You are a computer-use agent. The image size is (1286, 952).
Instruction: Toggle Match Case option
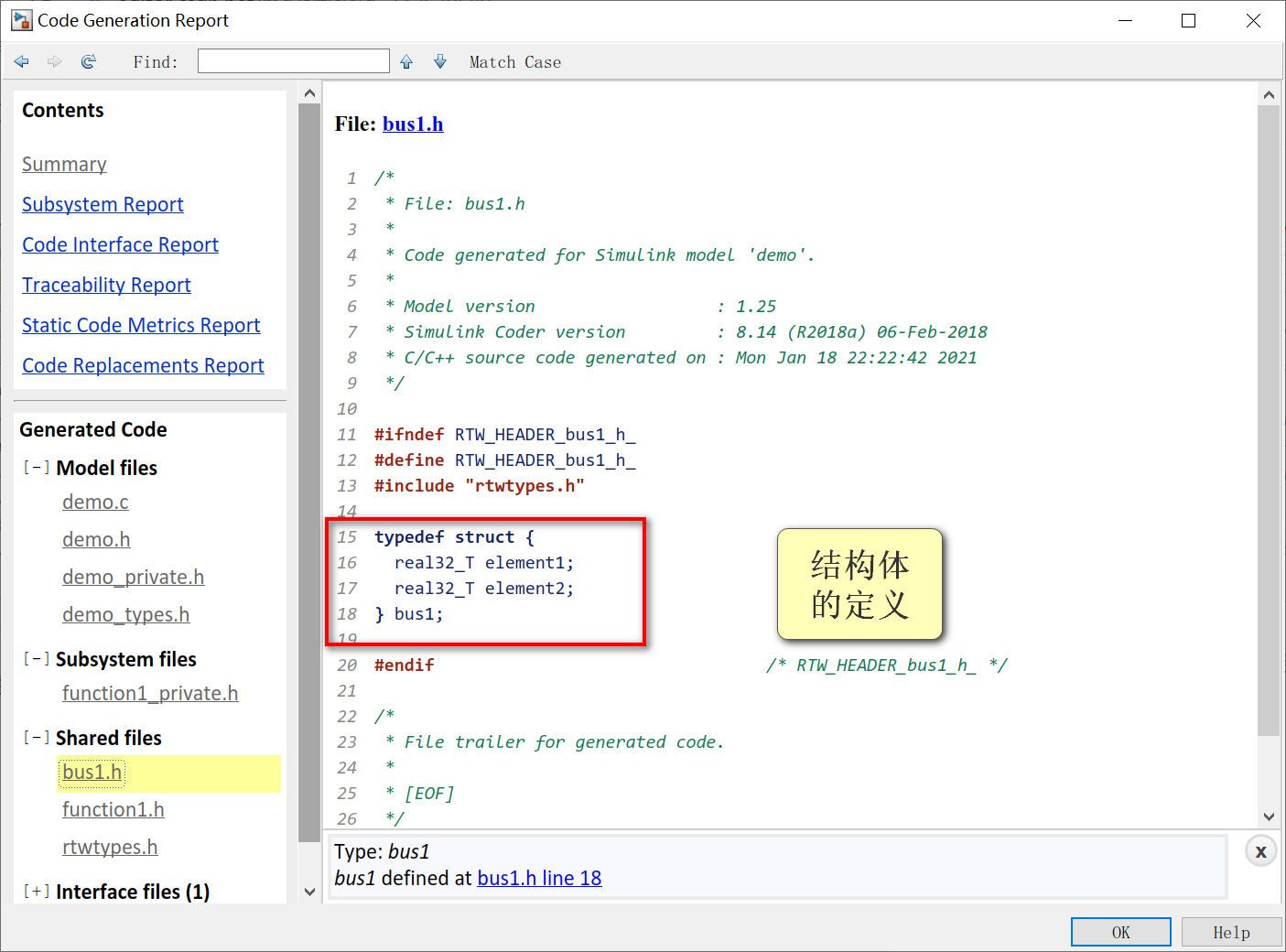click(514, 61)
